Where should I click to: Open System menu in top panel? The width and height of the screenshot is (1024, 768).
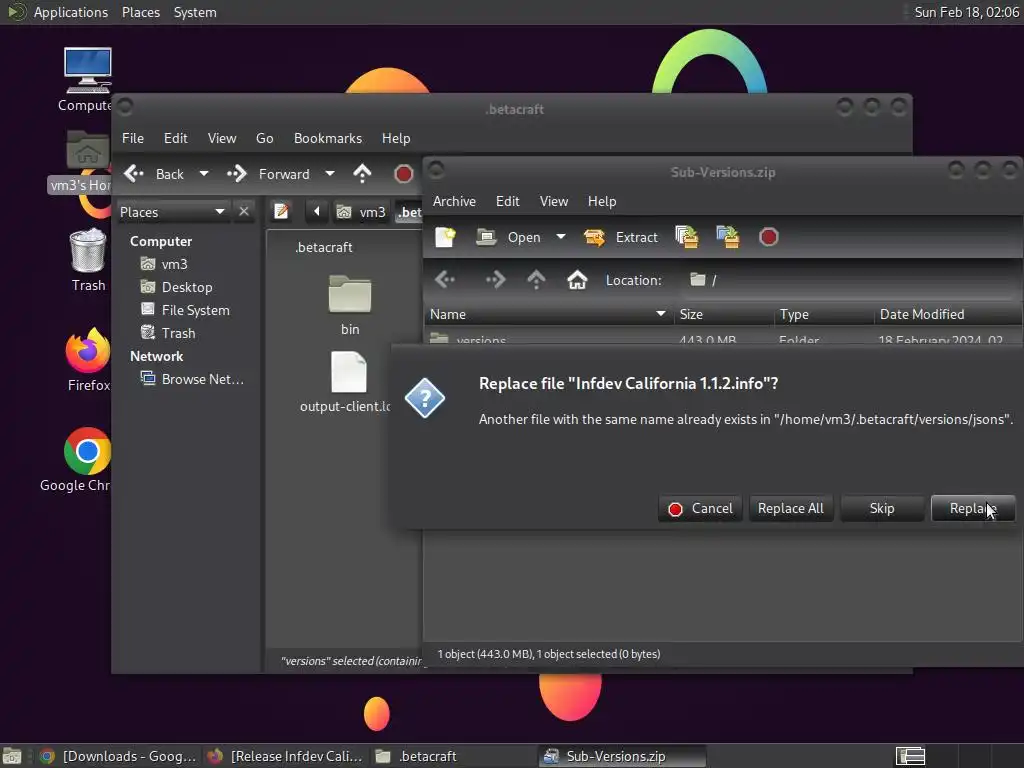coord(195,12)
